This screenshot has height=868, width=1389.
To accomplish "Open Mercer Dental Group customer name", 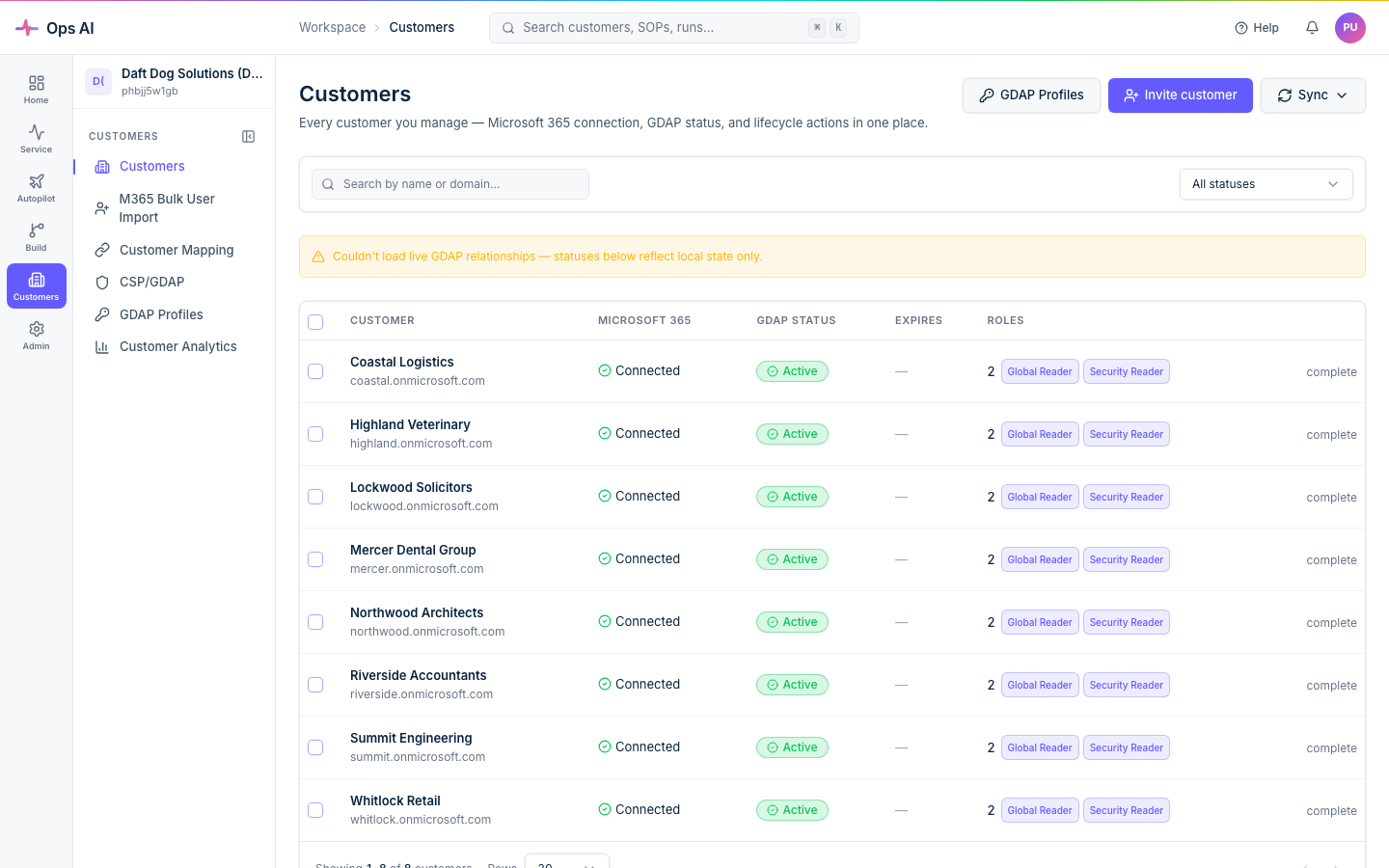I will pyautogui.click(x=413, y=551).
